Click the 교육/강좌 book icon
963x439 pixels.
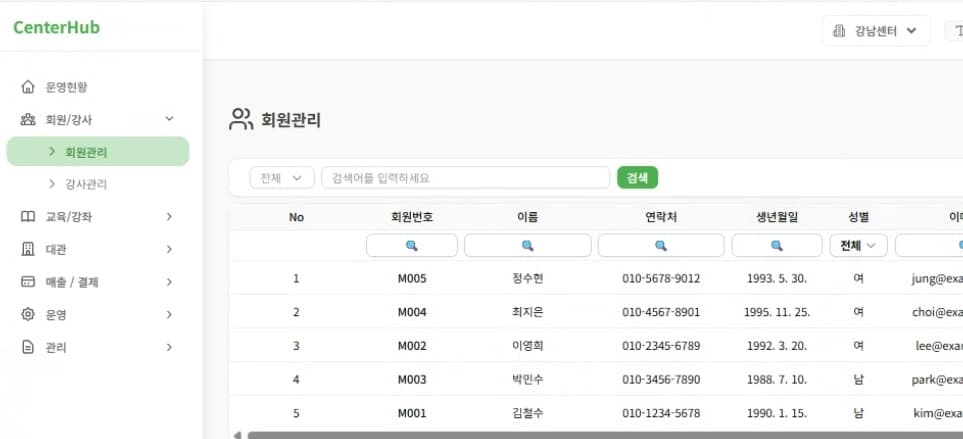(x=28, y=216)
